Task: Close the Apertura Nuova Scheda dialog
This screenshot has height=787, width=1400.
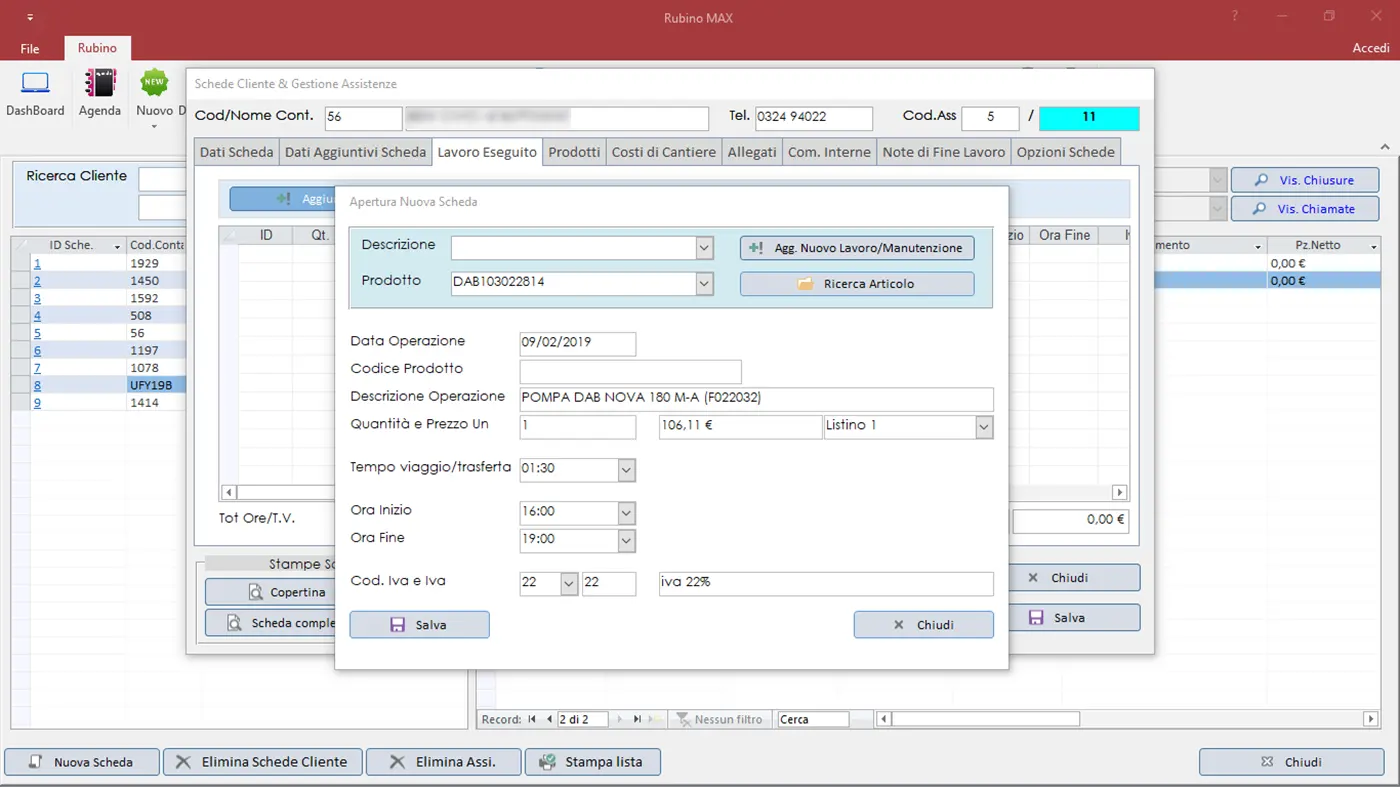Action: pyautogui.click(x=923, y=625)
